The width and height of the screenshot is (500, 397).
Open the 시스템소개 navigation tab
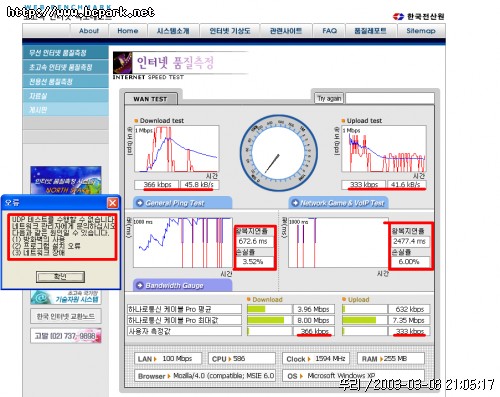(173, 31)
